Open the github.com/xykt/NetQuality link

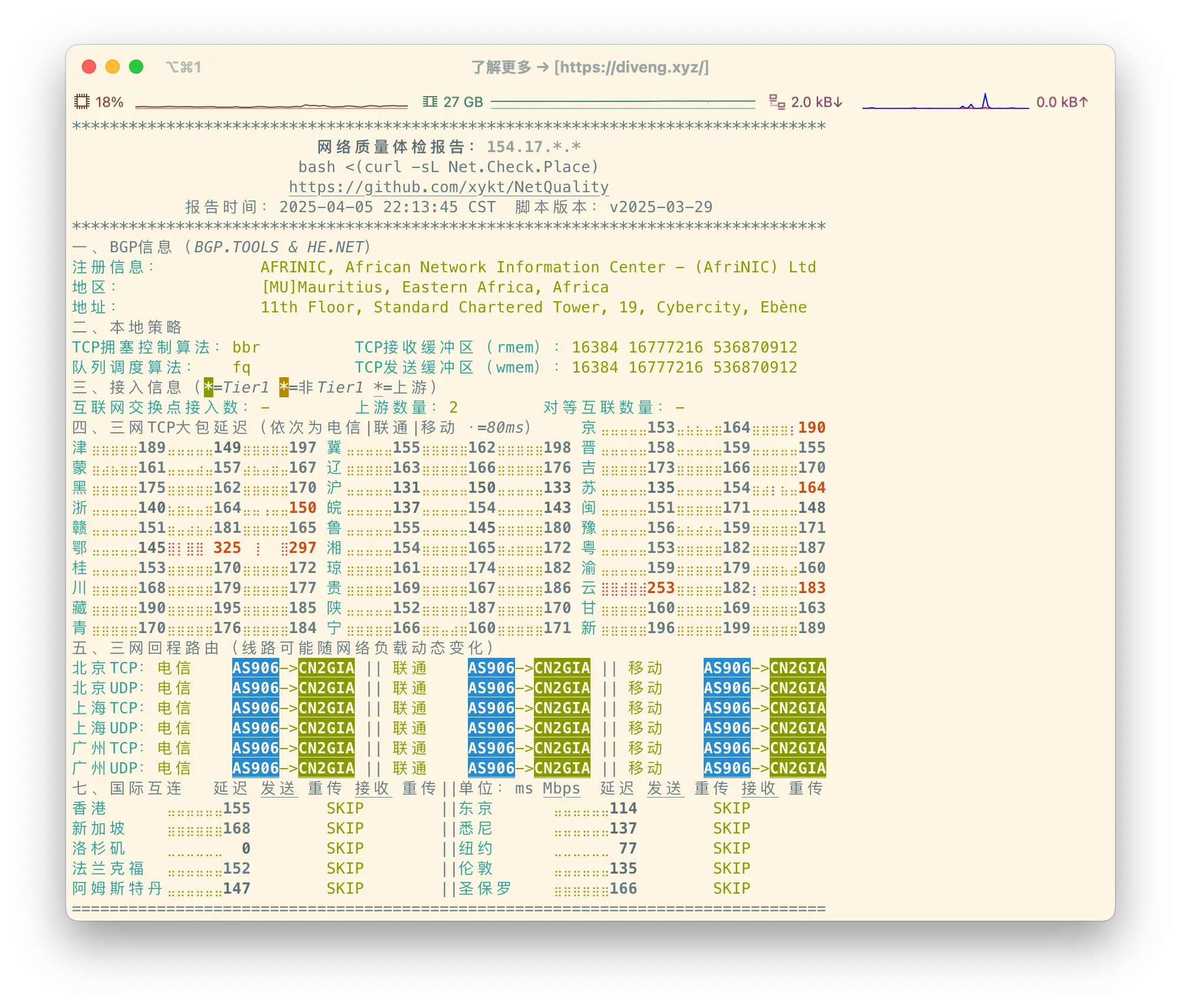[448, 187]
